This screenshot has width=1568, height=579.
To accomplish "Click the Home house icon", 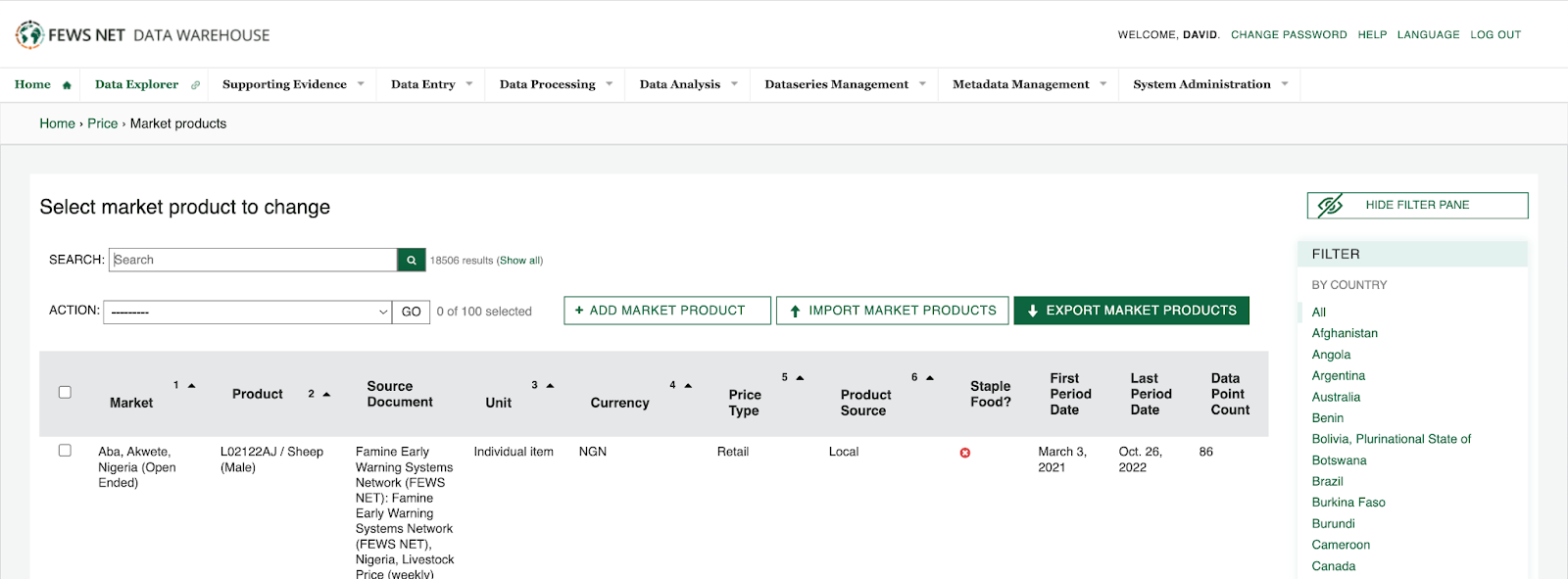I will [67, 85].
